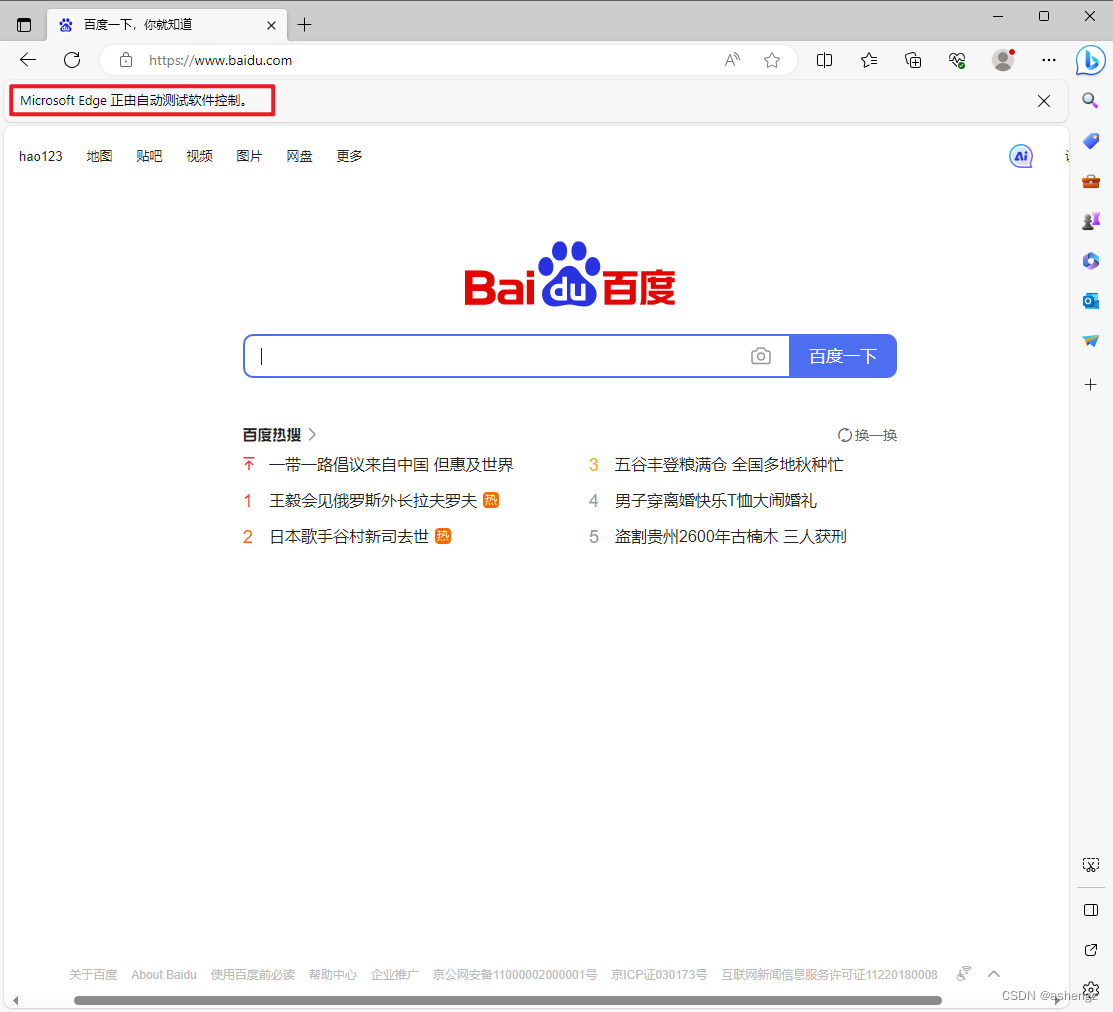Open the Settings and more ellipsis menu

tap(1048, 60)
